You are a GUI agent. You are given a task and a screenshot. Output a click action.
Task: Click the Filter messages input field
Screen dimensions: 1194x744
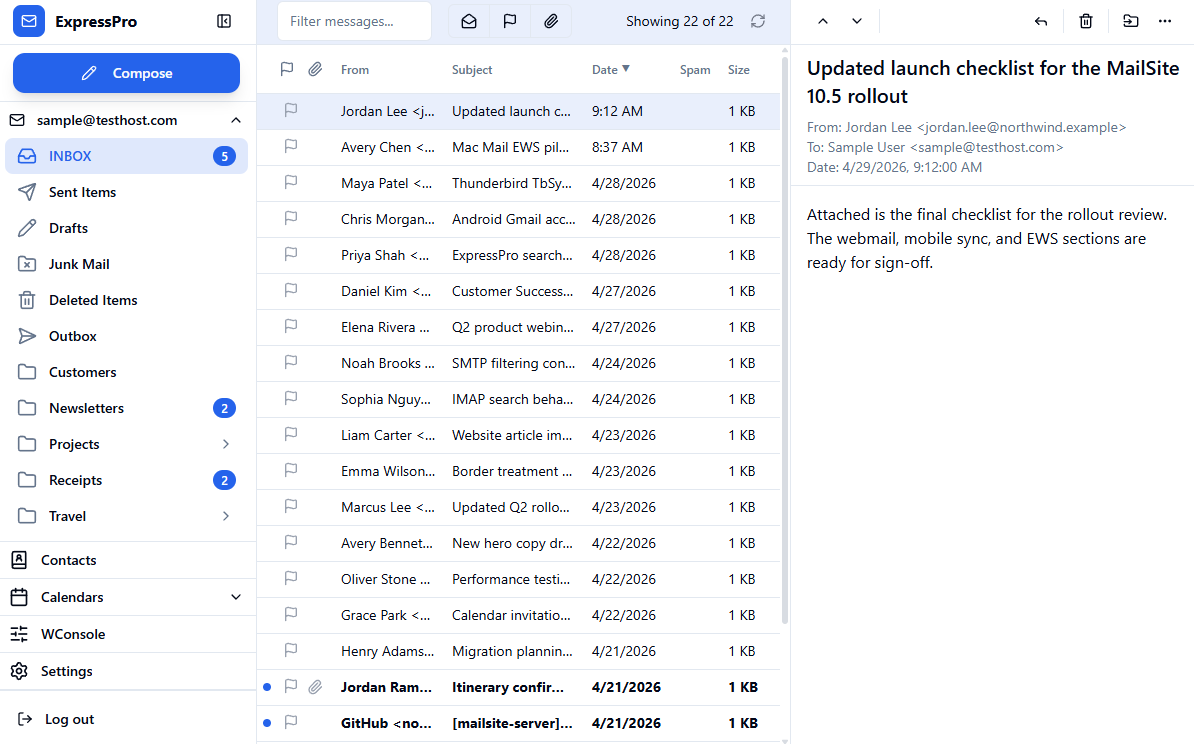[354, 21]
